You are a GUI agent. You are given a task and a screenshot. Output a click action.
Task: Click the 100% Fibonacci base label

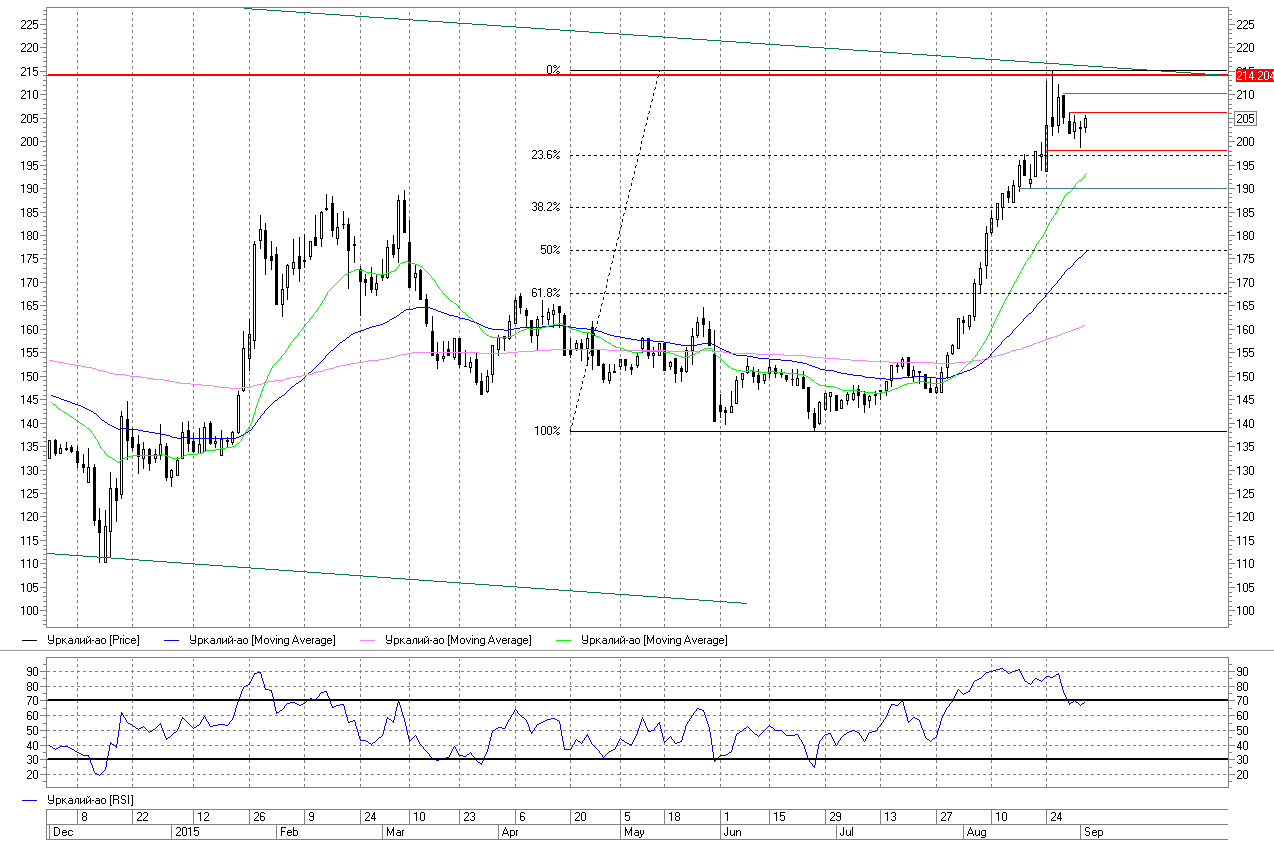(547, 431)
